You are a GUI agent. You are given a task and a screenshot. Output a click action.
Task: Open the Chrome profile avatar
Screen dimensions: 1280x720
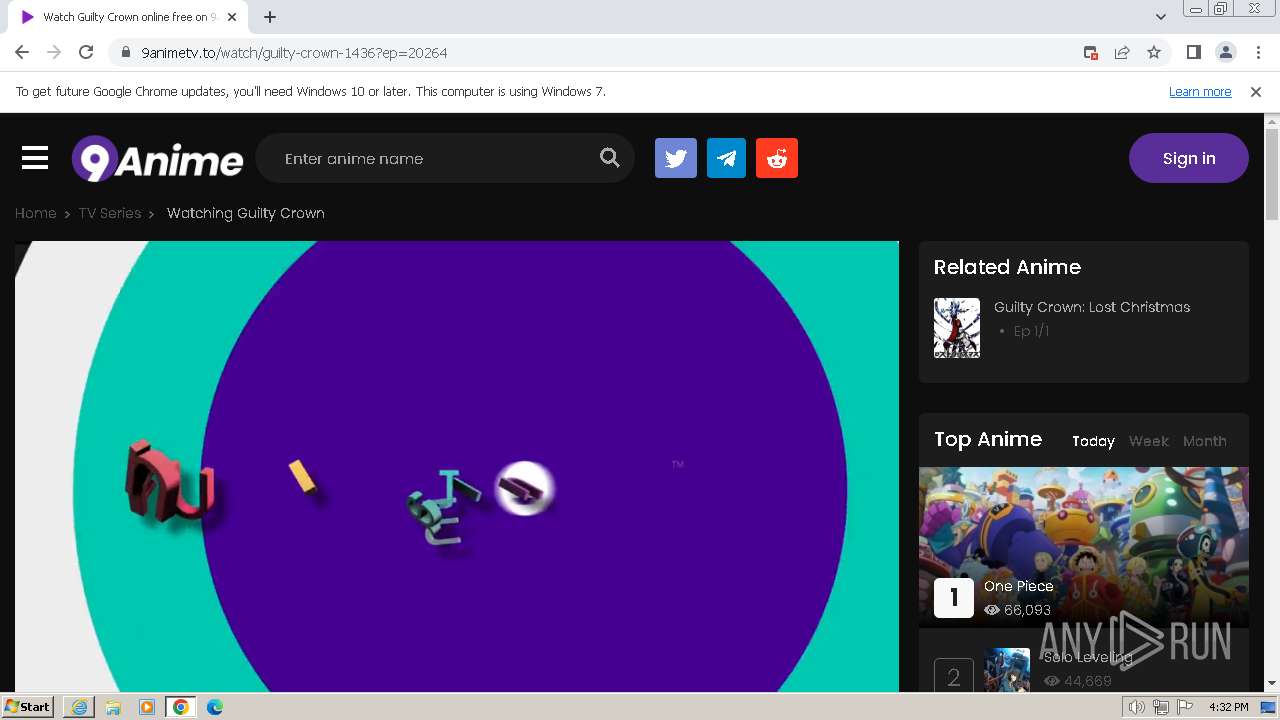(1225, 52)
